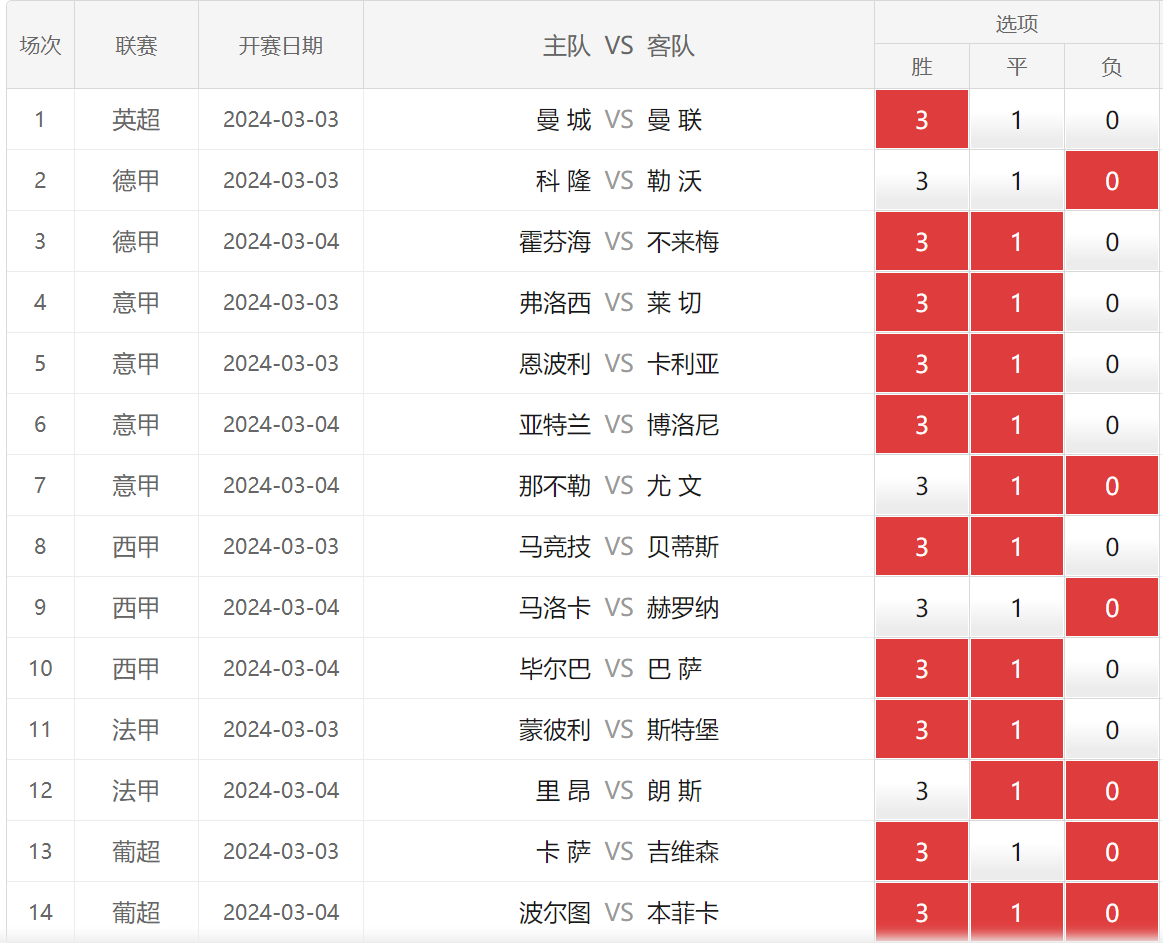Image resolution: width=1163 pixels, height=943 pixels.
Task: Choose win option 3 for 马洛卡 VS 赫罗纳
Action: tap(921, 608)
